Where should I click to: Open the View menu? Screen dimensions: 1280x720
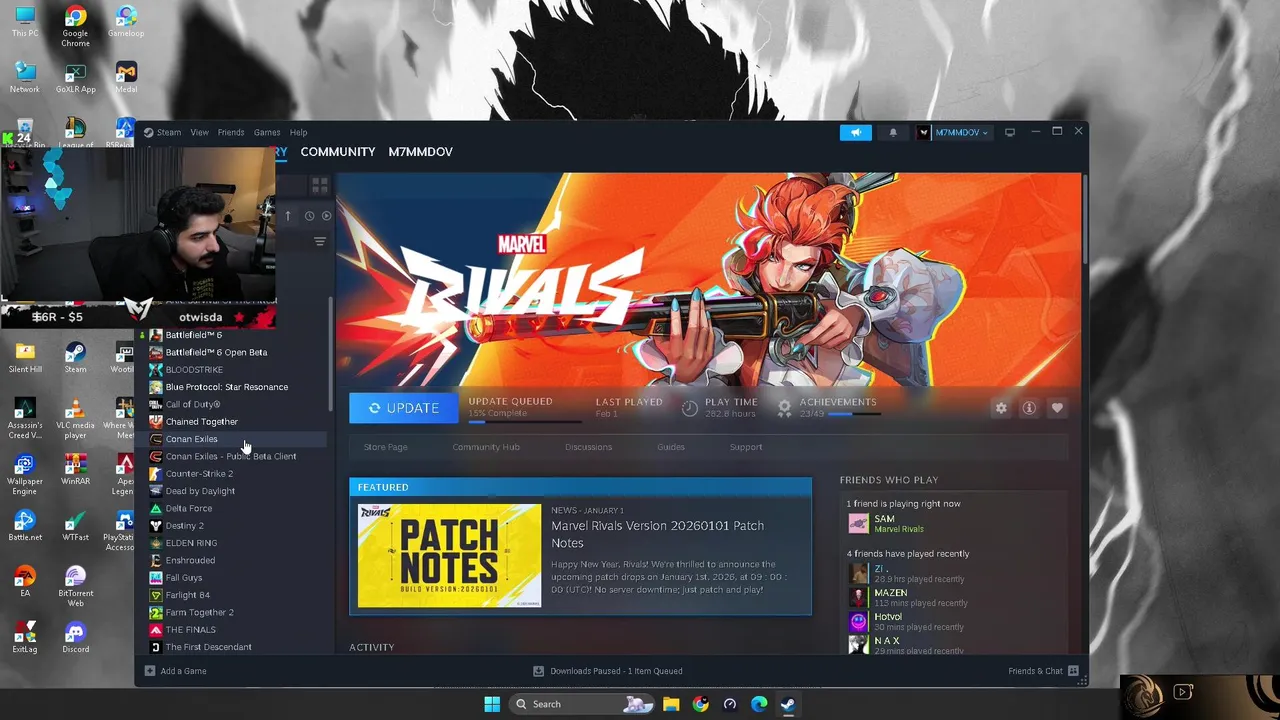200,132
